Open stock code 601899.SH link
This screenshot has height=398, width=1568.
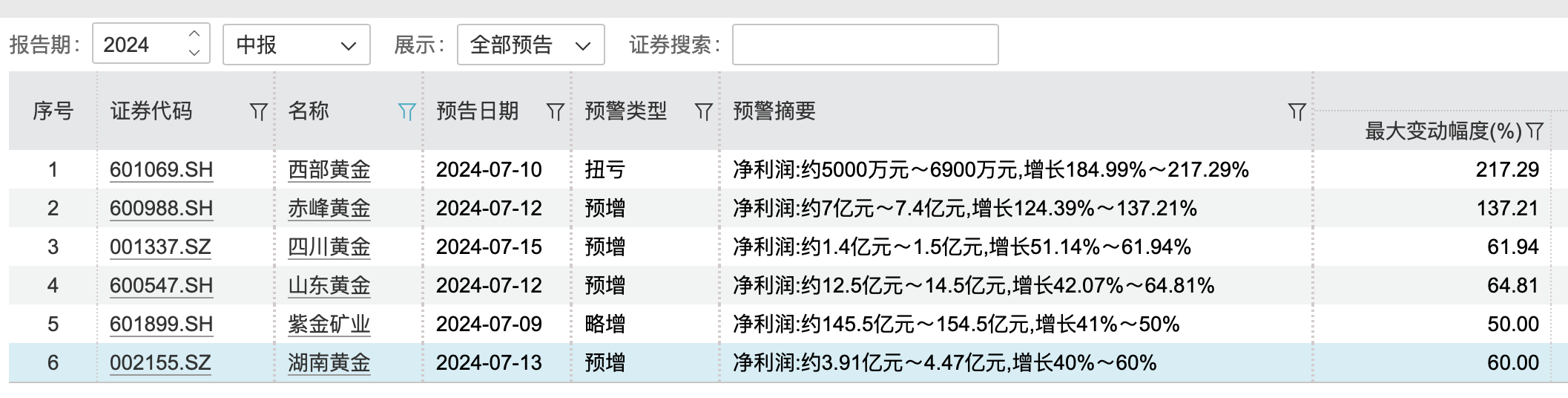[161, 324]
